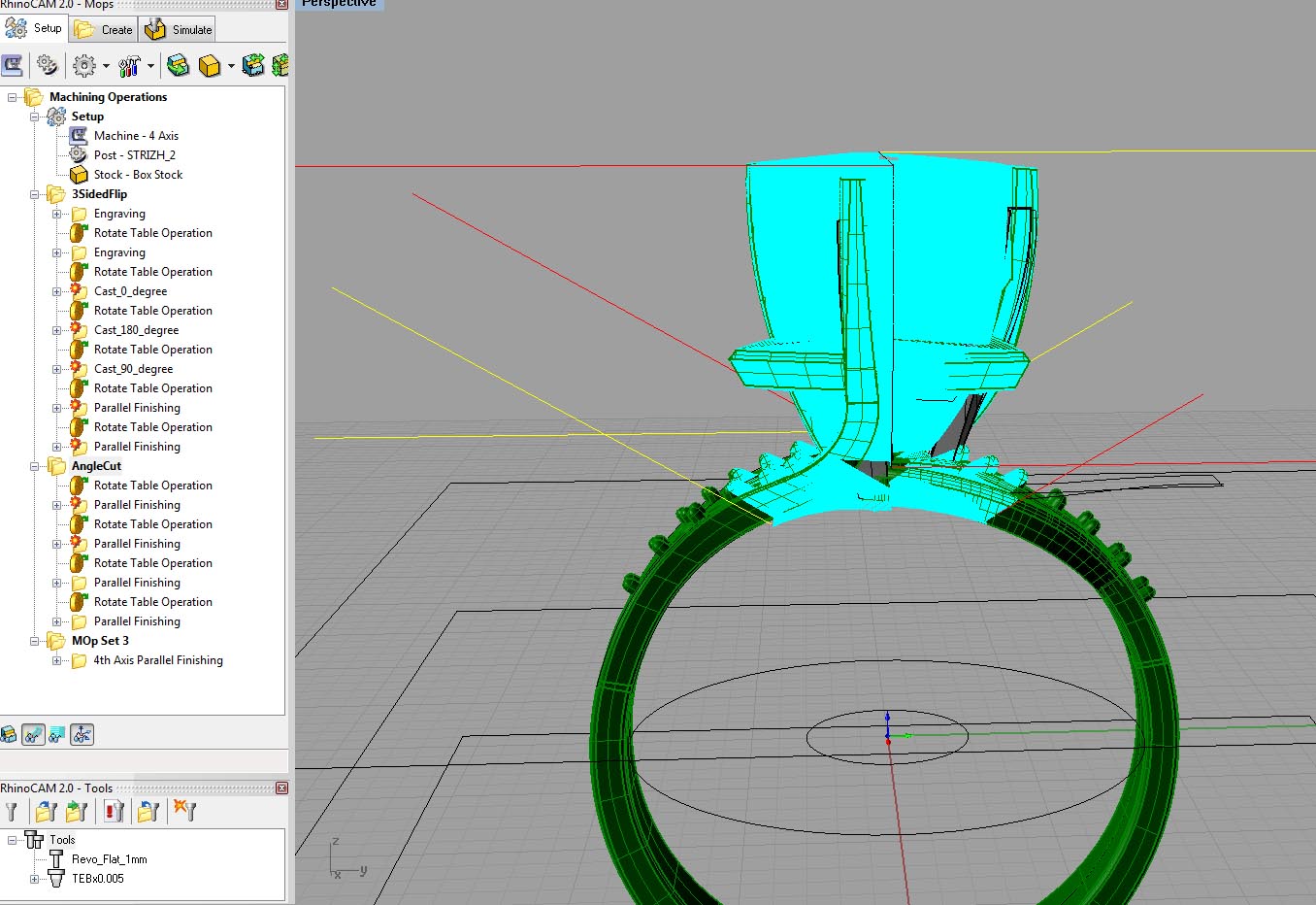The image size is (1316, 905).
Task: Open the blue-and-green align part icon
Action: 254,65
